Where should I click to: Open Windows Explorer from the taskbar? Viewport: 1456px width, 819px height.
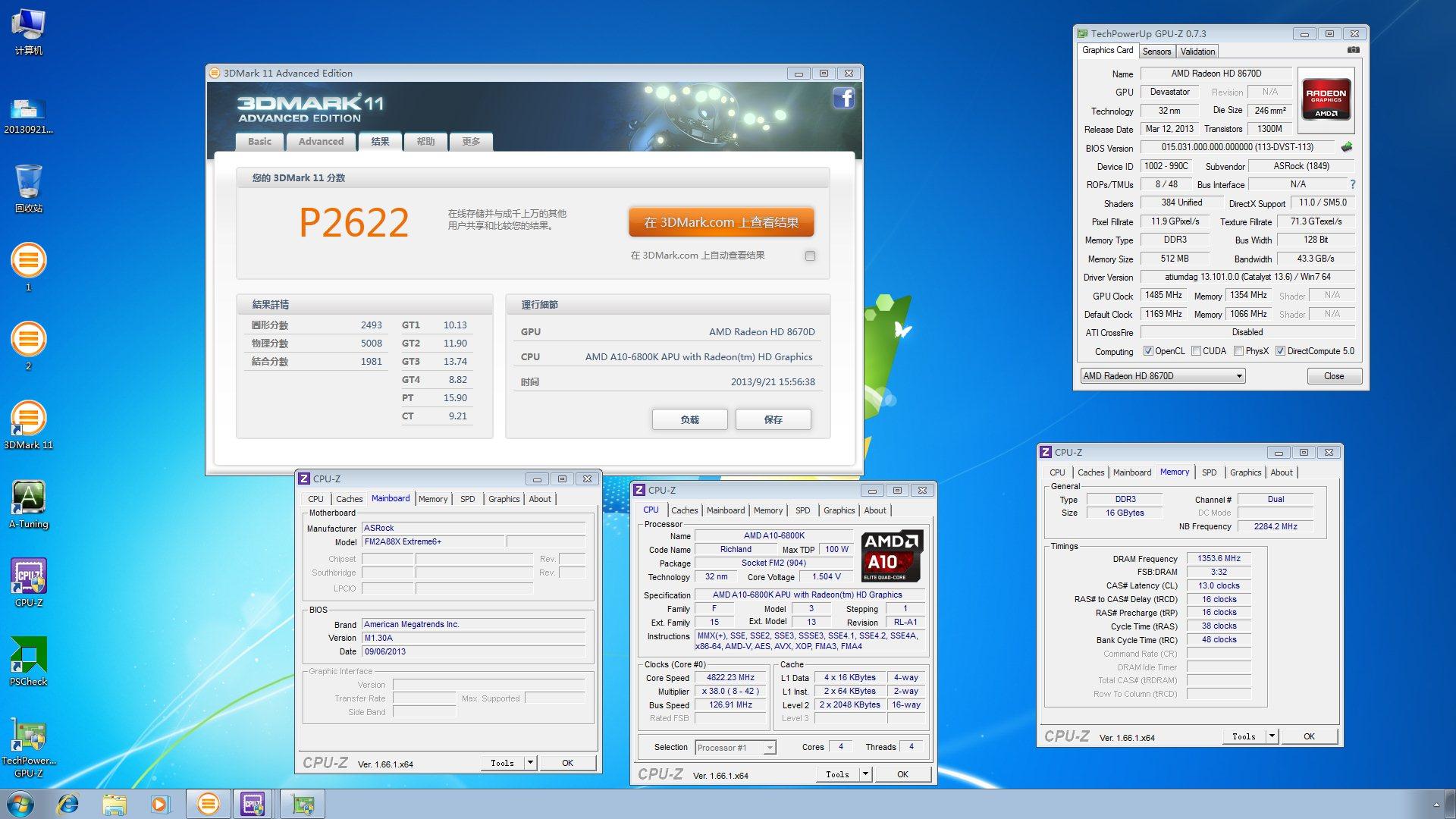(x=115, y=804)
